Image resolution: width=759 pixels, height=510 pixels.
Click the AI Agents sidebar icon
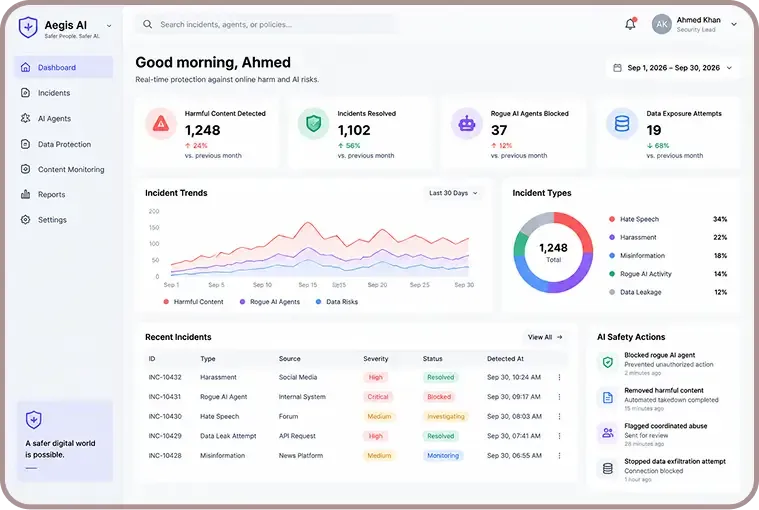(26, 118)
